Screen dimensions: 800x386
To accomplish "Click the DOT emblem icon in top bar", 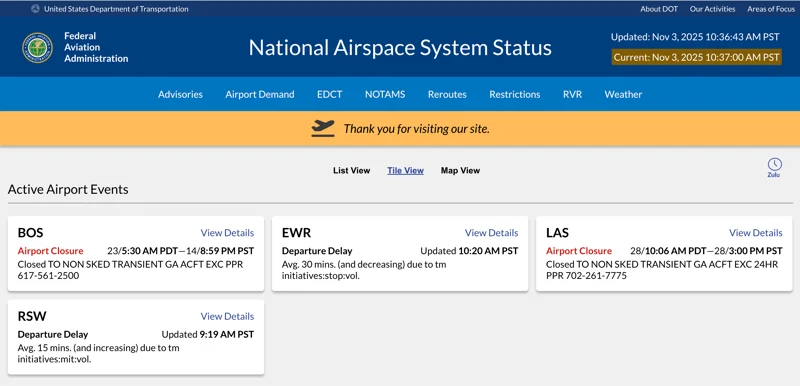I will tap(35, 9).
